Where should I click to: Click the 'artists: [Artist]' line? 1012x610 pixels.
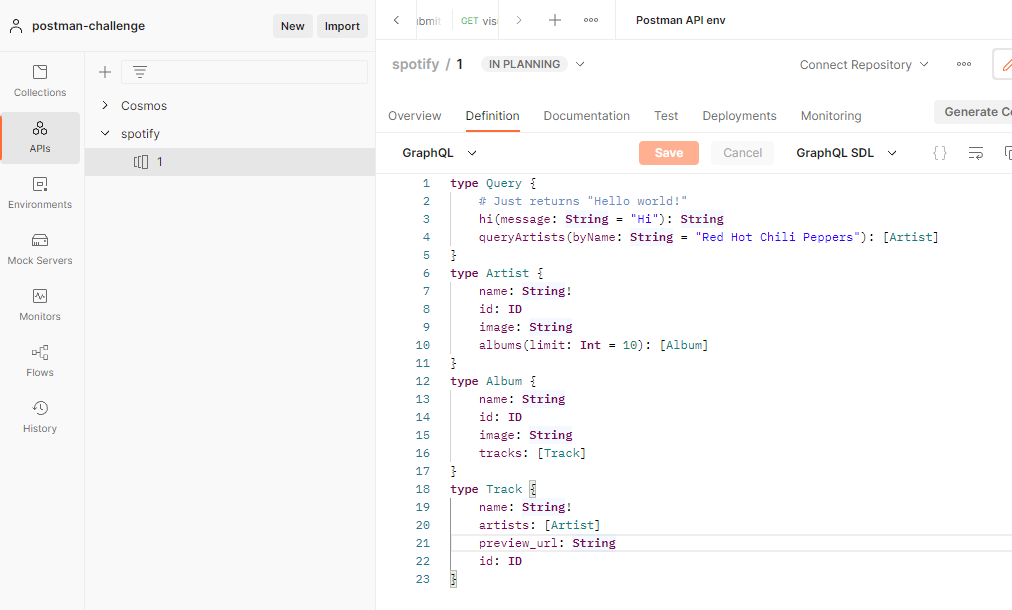540,525
